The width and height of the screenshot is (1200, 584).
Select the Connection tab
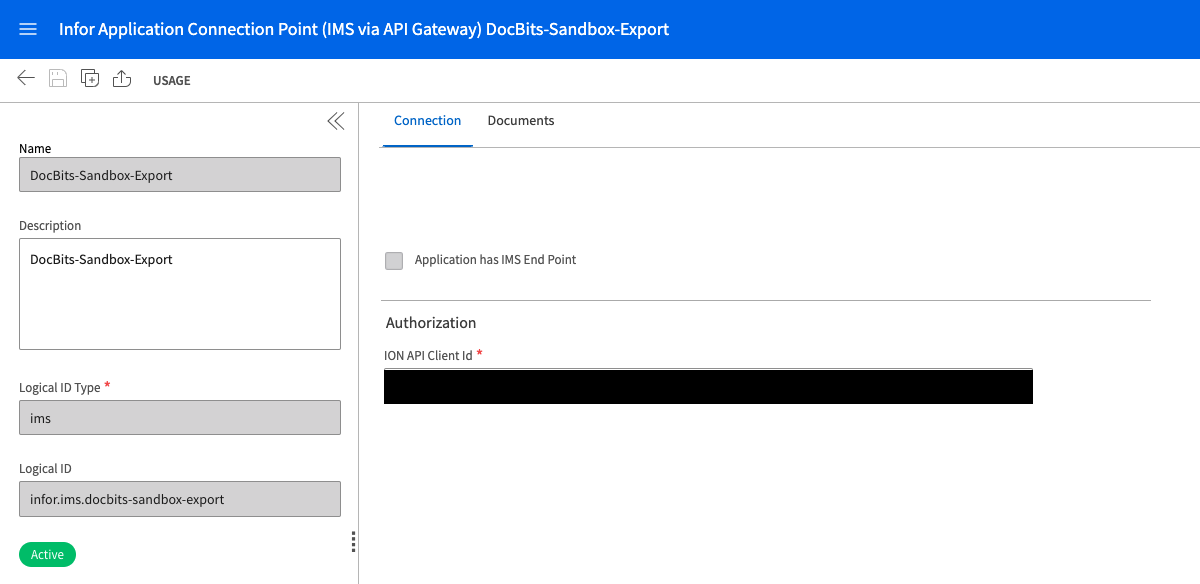click(427, 121)
